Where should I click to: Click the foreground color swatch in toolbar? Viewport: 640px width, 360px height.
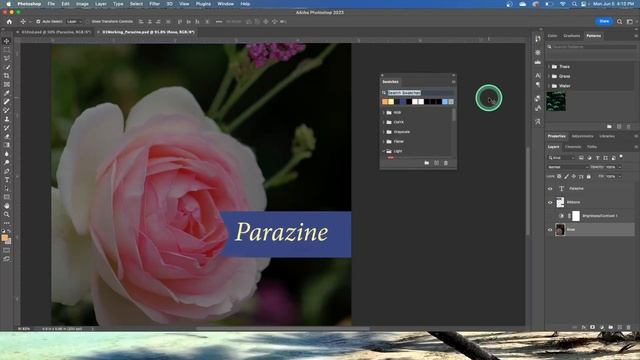coord(4,238)
